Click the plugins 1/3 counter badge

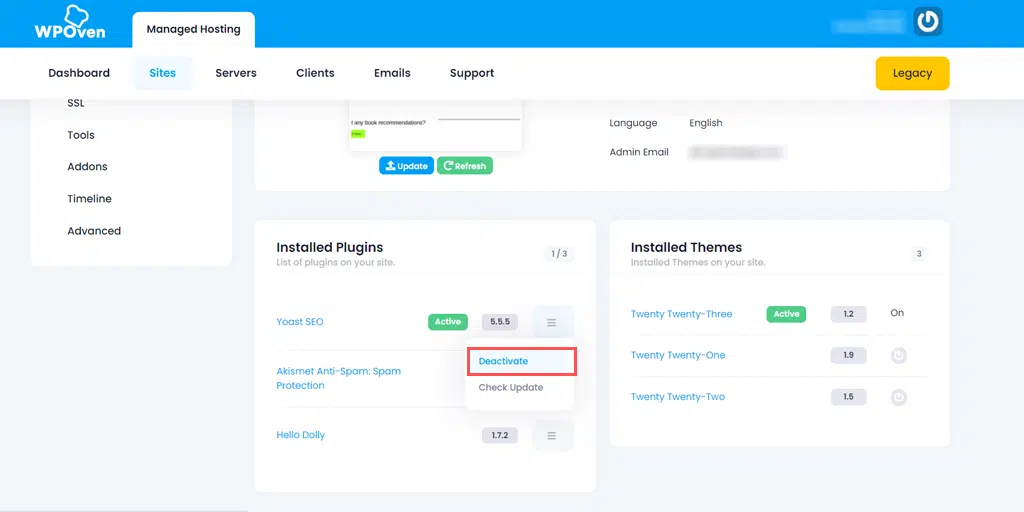(559, 254)
